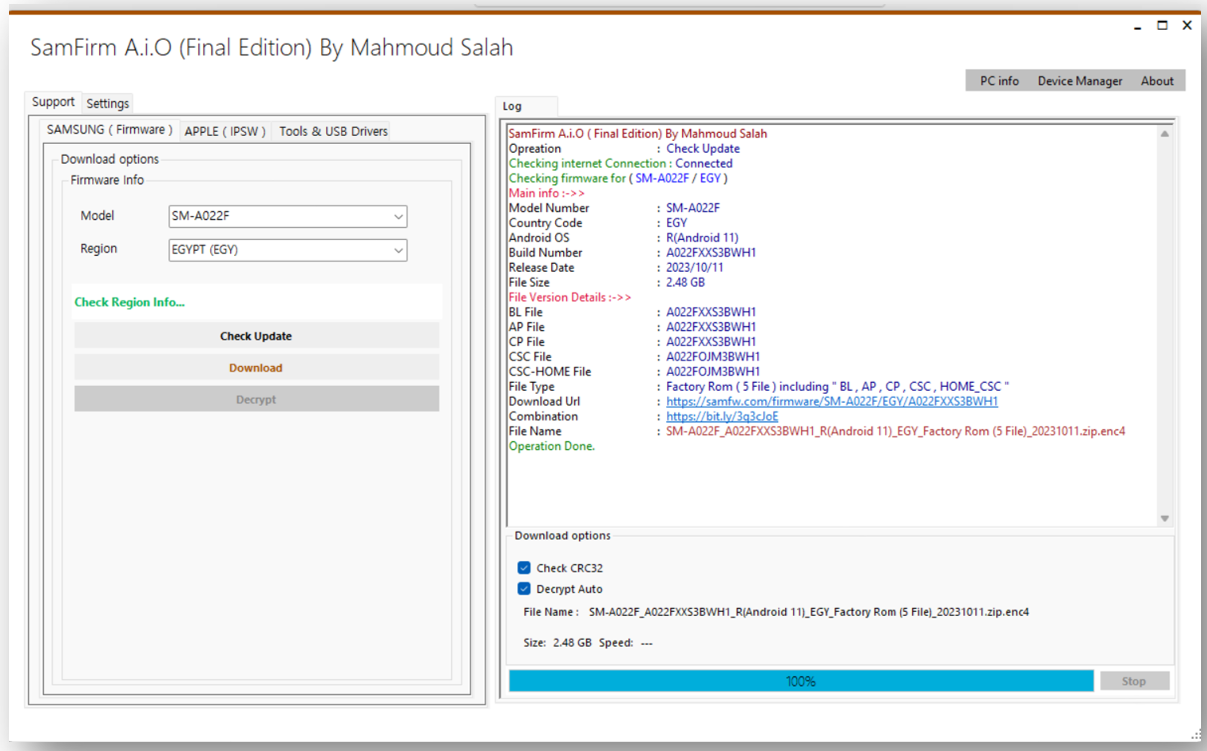The image size is (1207, 751).
Task: Maximize the SamFirm window
Action: [1162, 26]
